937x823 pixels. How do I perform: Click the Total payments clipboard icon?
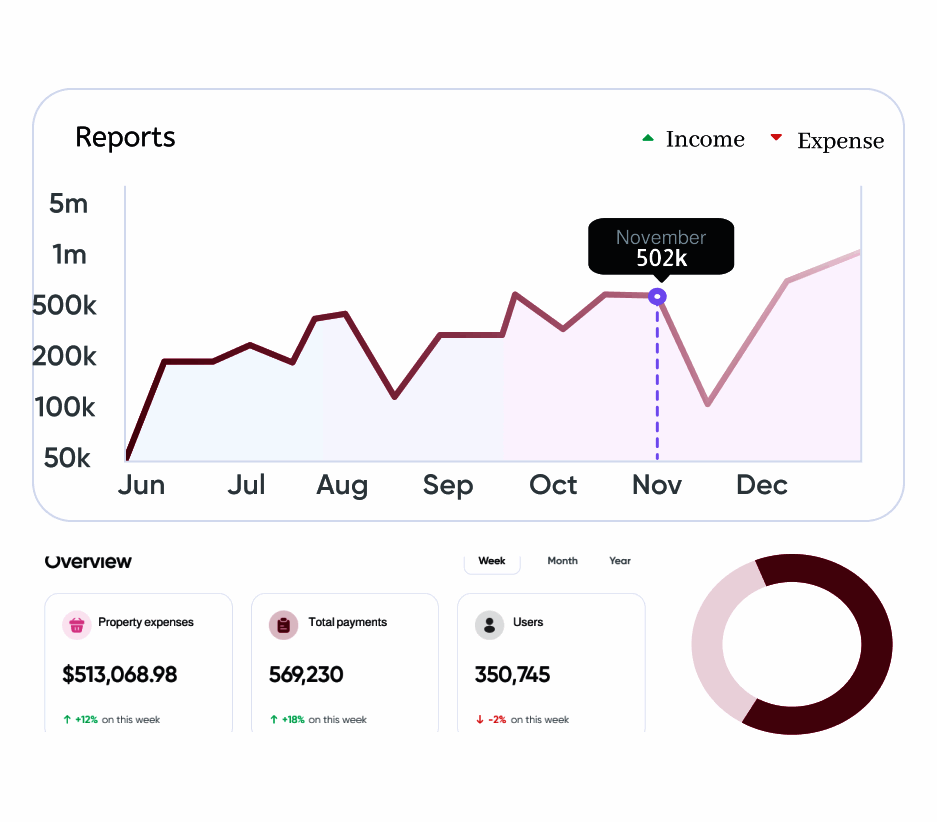pyautogui.click(x=284, y=625)
